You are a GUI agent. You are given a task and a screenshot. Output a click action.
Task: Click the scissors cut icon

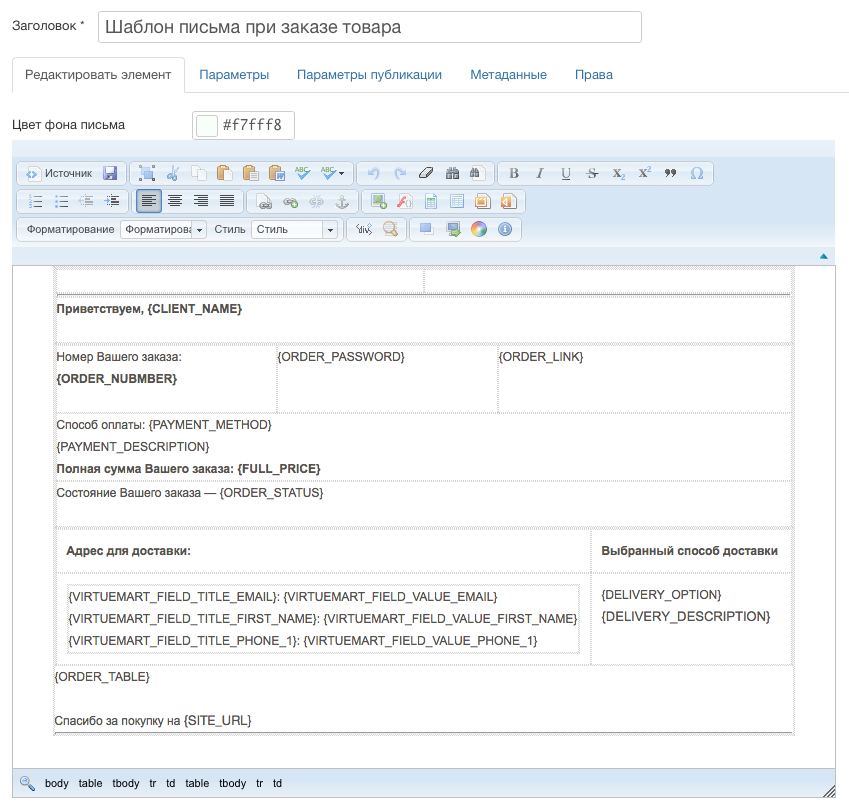click(x=173, y=173)
